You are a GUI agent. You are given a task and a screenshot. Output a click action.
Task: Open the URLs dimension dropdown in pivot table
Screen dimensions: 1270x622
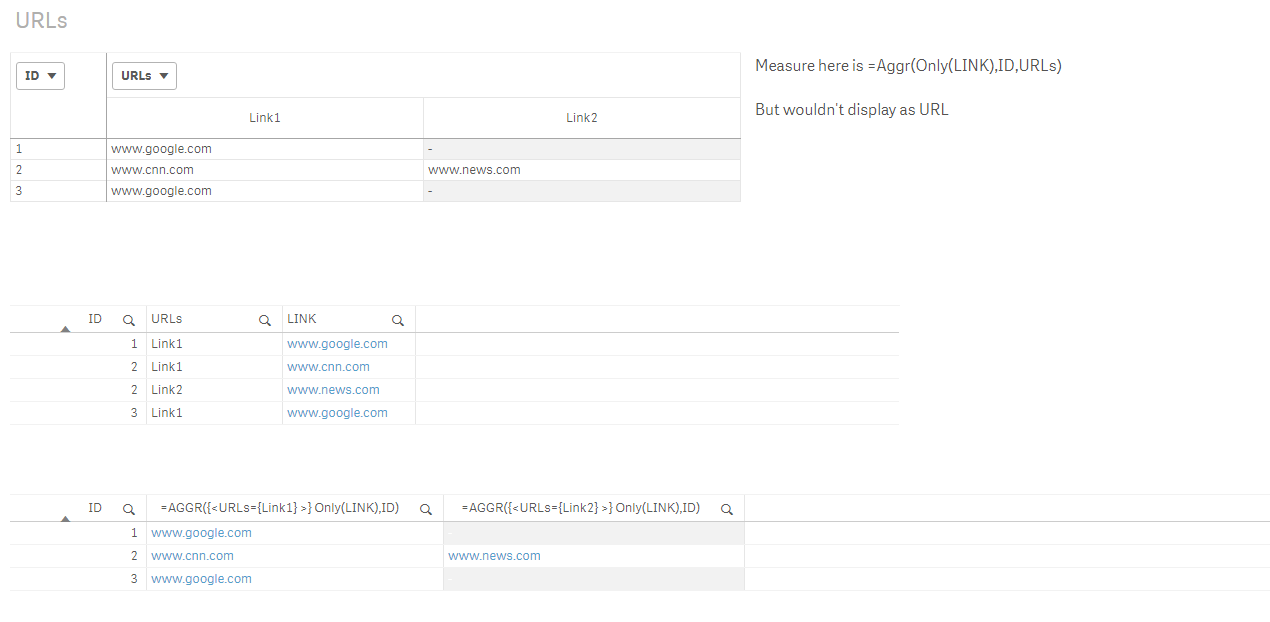click(x=144, y=76)
